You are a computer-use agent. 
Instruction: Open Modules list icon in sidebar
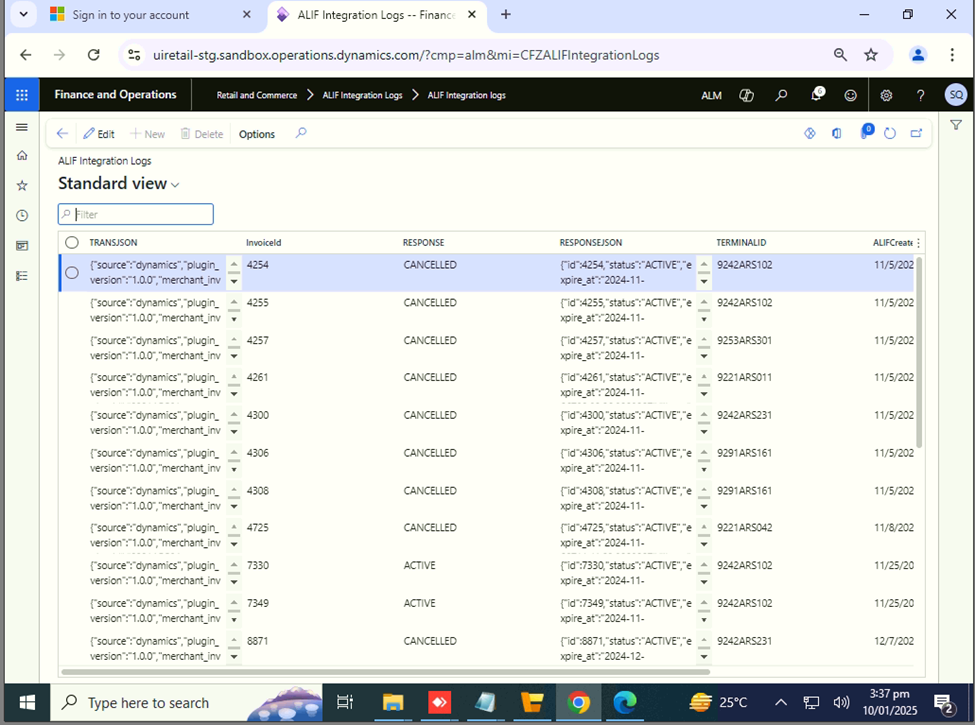coord(22,275)
